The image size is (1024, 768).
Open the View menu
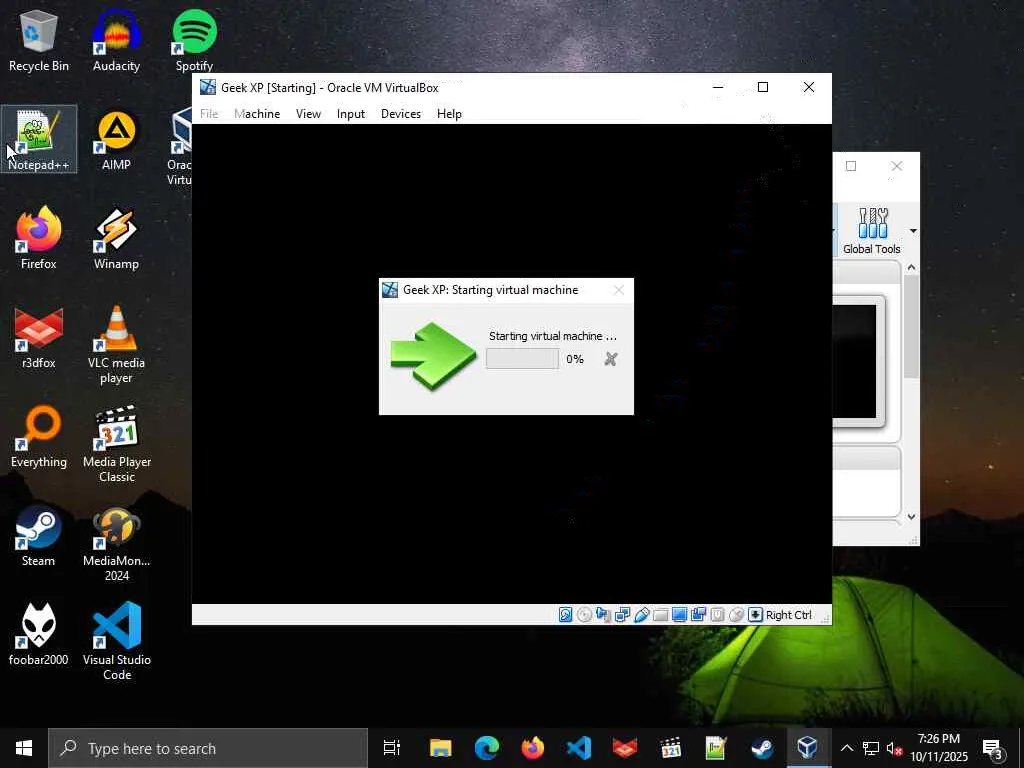[x=308, y=114]
